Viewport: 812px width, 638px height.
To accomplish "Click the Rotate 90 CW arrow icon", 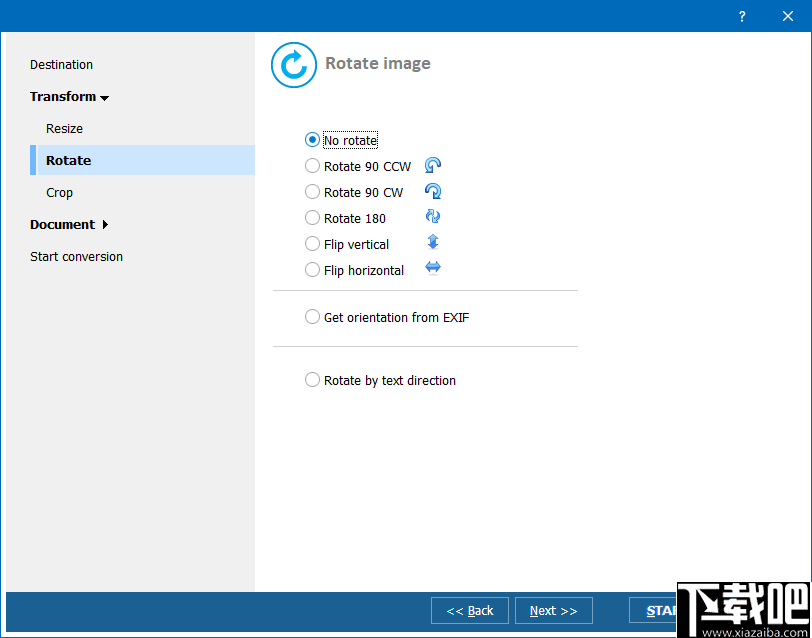I will [x=433, y=191].
